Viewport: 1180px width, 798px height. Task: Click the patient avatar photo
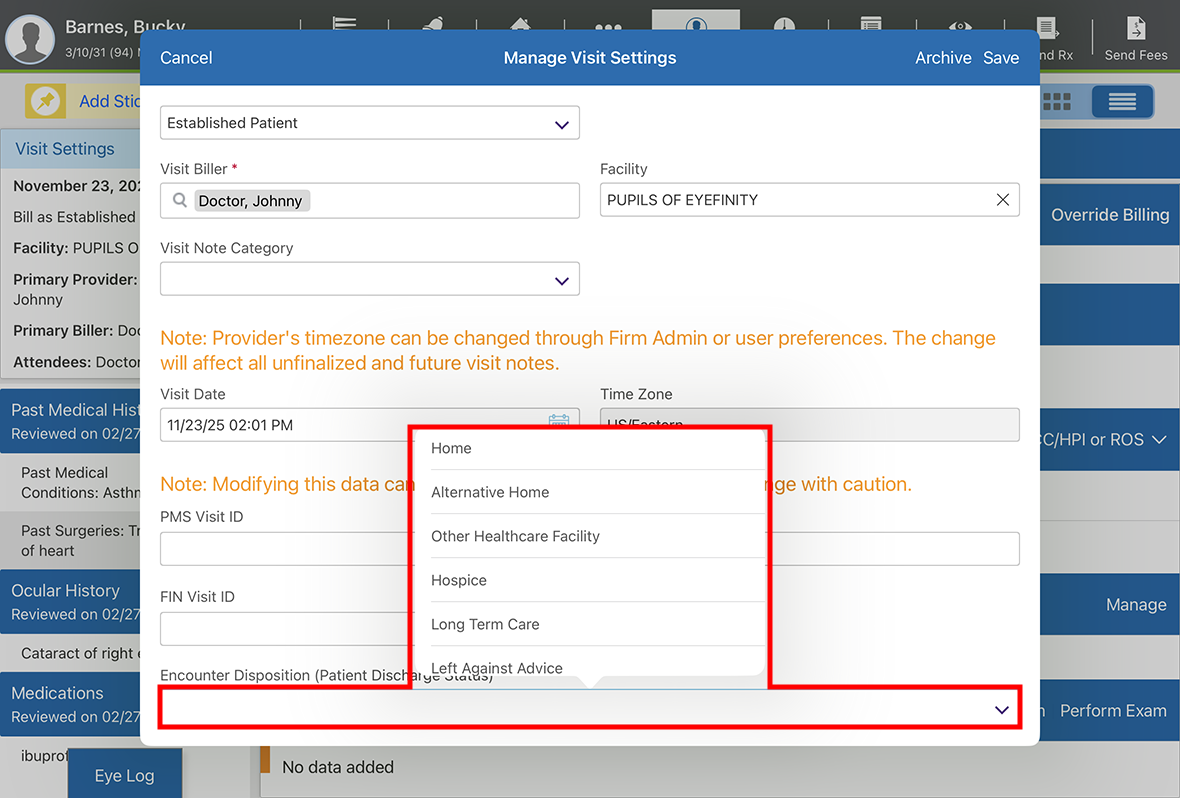click(30, 39)
